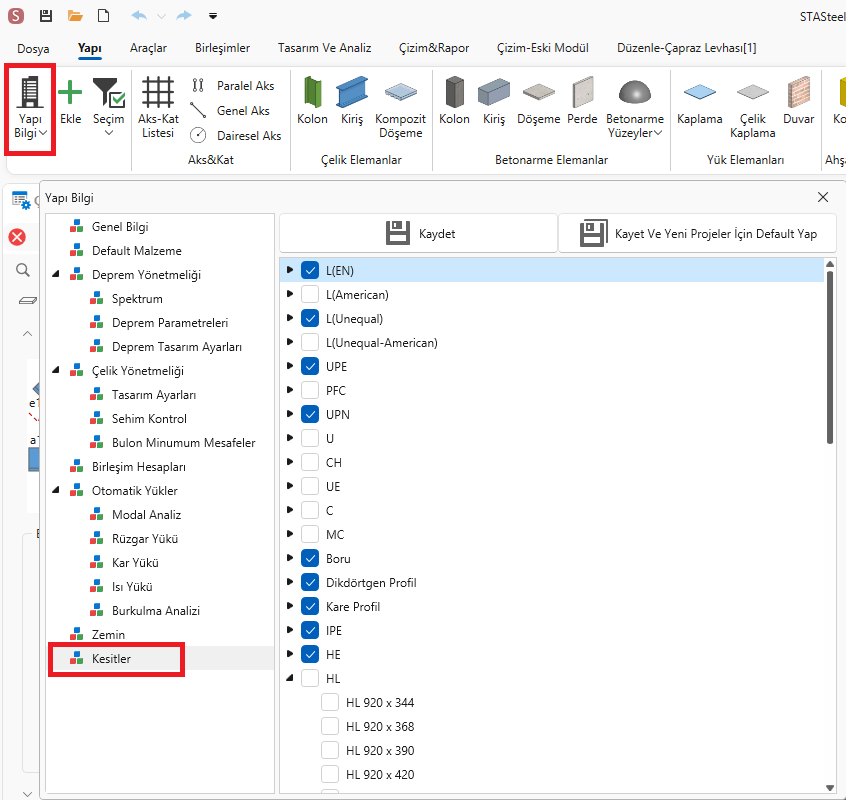Expand the L(American) section group

pos(290,294)
